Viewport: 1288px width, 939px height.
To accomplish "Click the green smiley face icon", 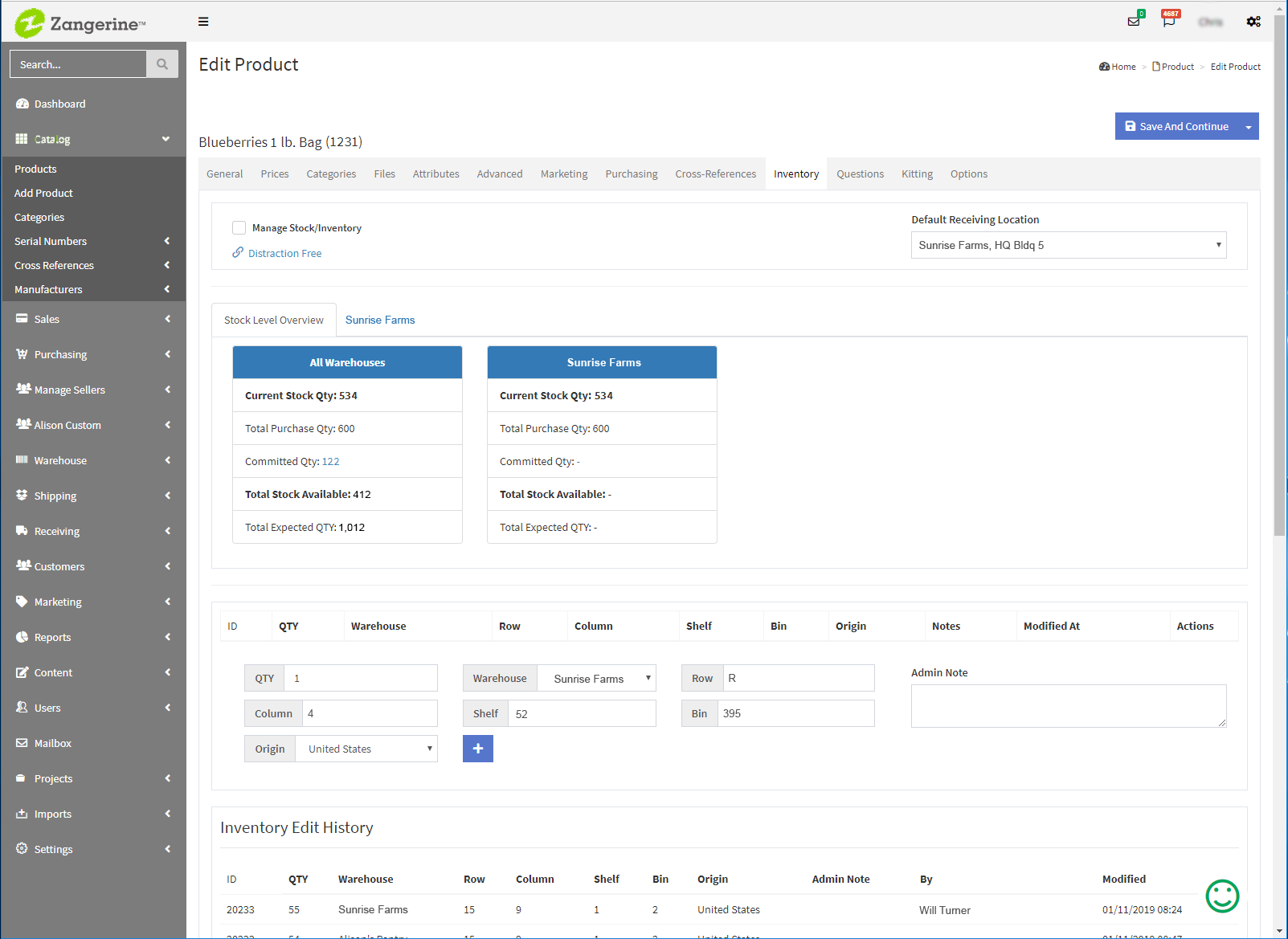I will (x=1222, y=896).
